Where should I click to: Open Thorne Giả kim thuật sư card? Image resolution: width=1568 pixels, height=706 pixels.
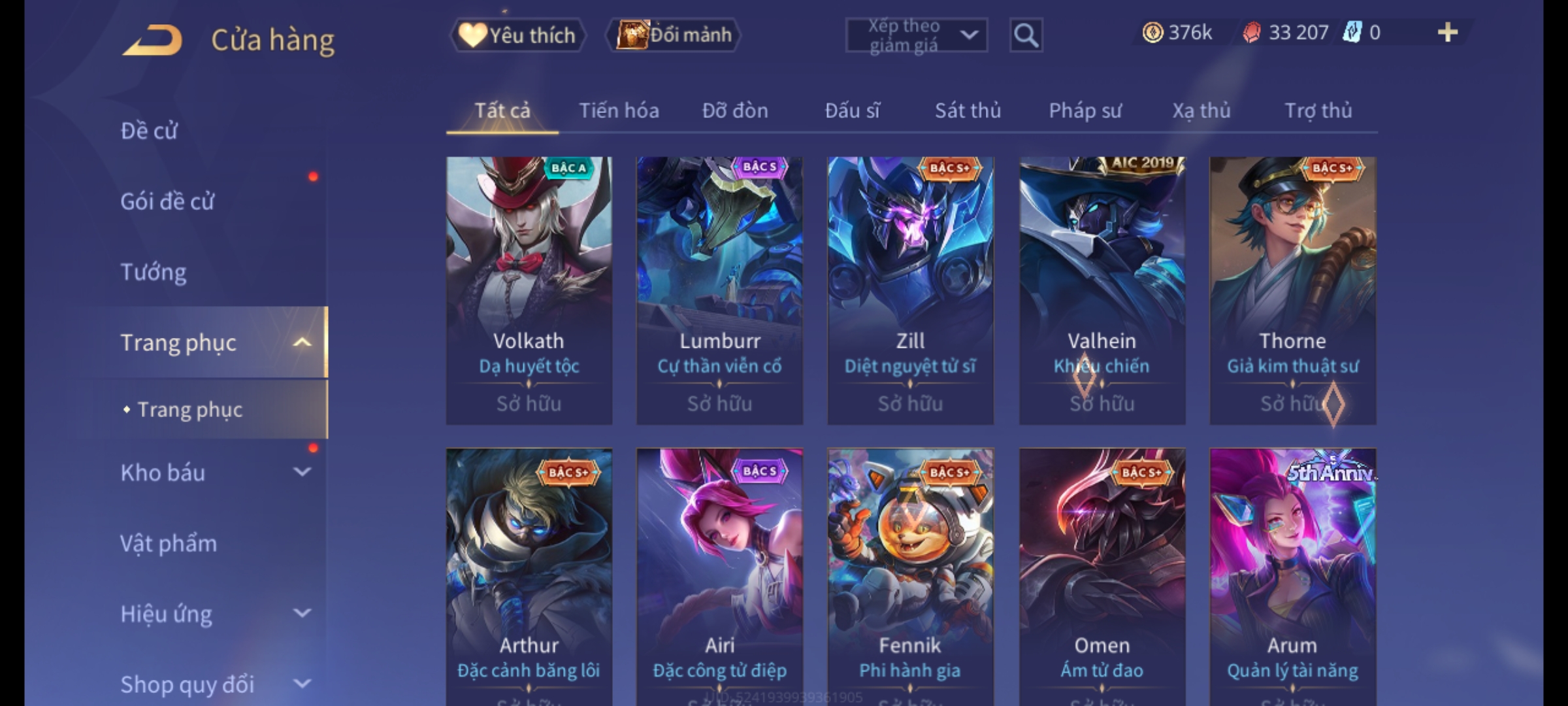pos(1293,290)
